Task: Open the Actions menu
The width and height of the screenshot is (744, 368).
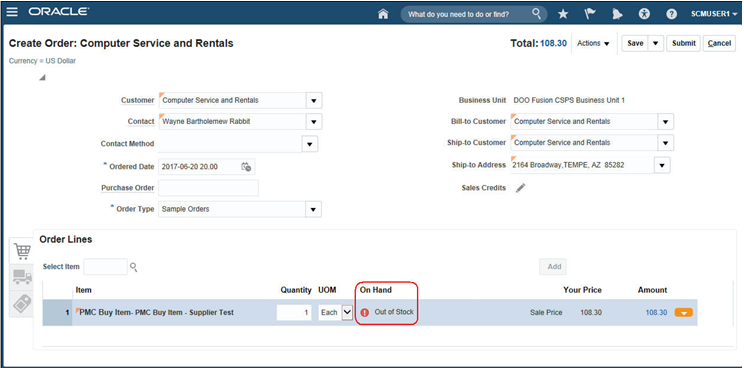Action: (x=593, y=43)
